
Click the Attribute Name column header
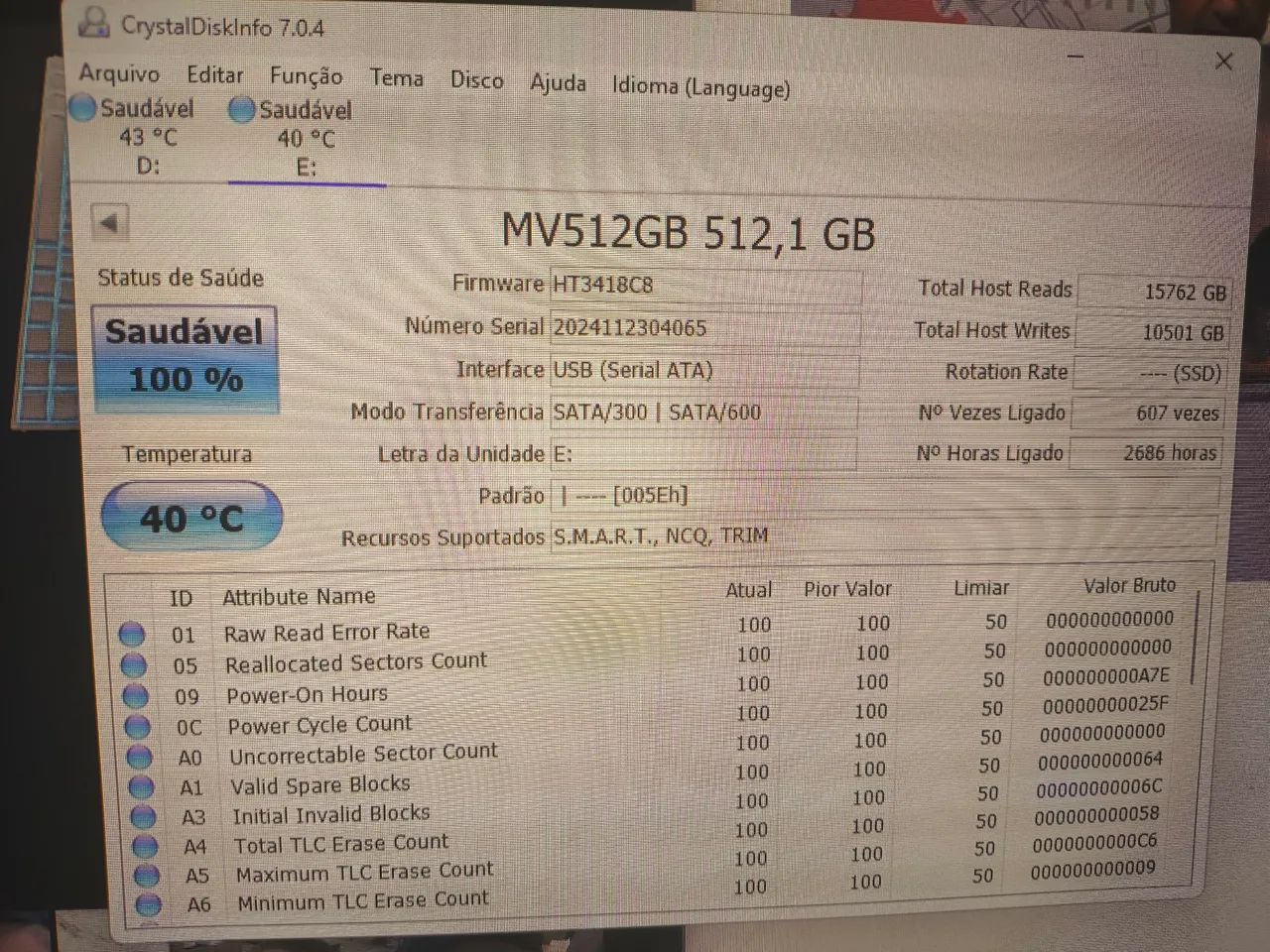299,597
